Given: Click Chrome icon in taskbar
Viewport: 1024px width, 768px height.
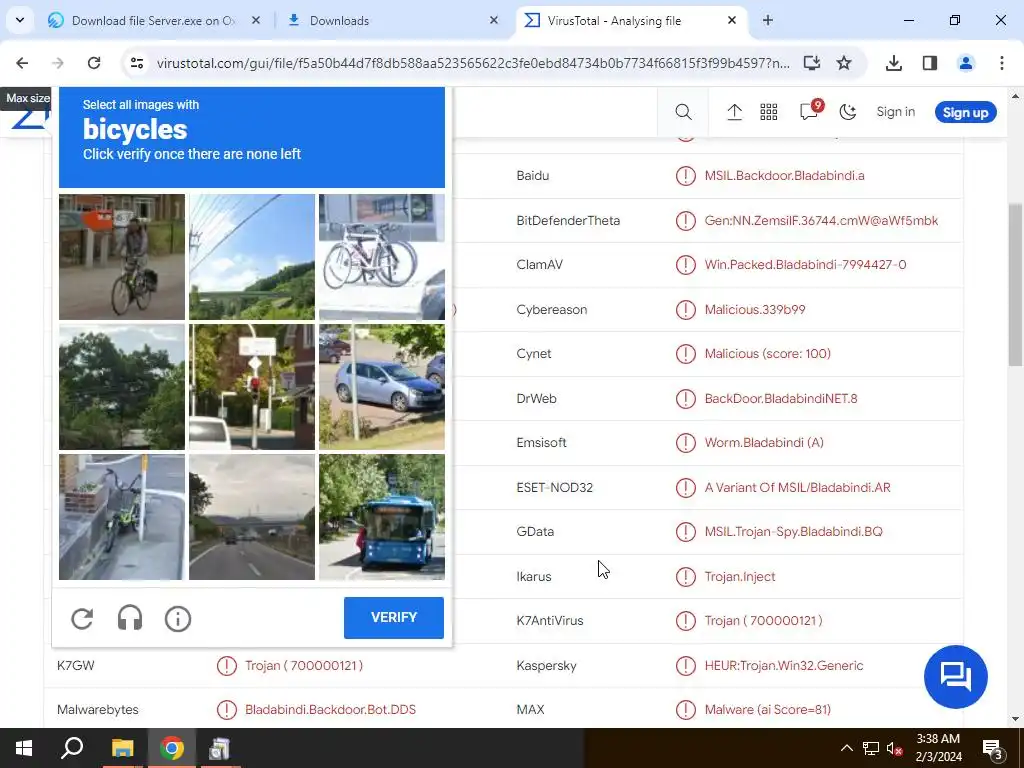Looking at the screenshot, I should tap(172, 748).
